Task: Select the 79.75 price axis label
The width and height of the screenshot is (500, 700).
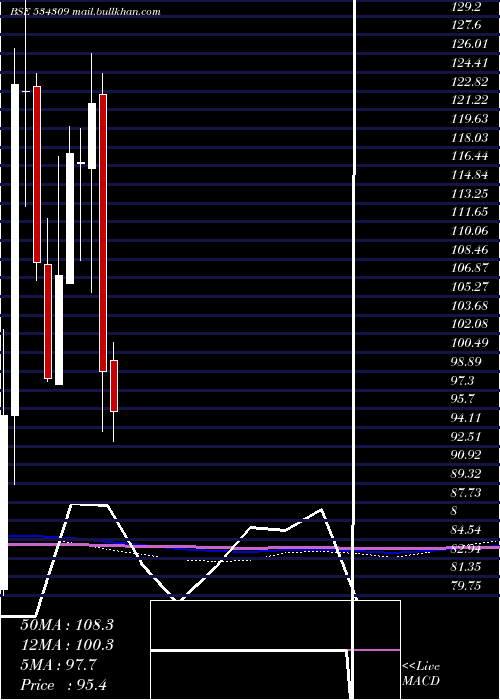Action: tap(467, 585)
